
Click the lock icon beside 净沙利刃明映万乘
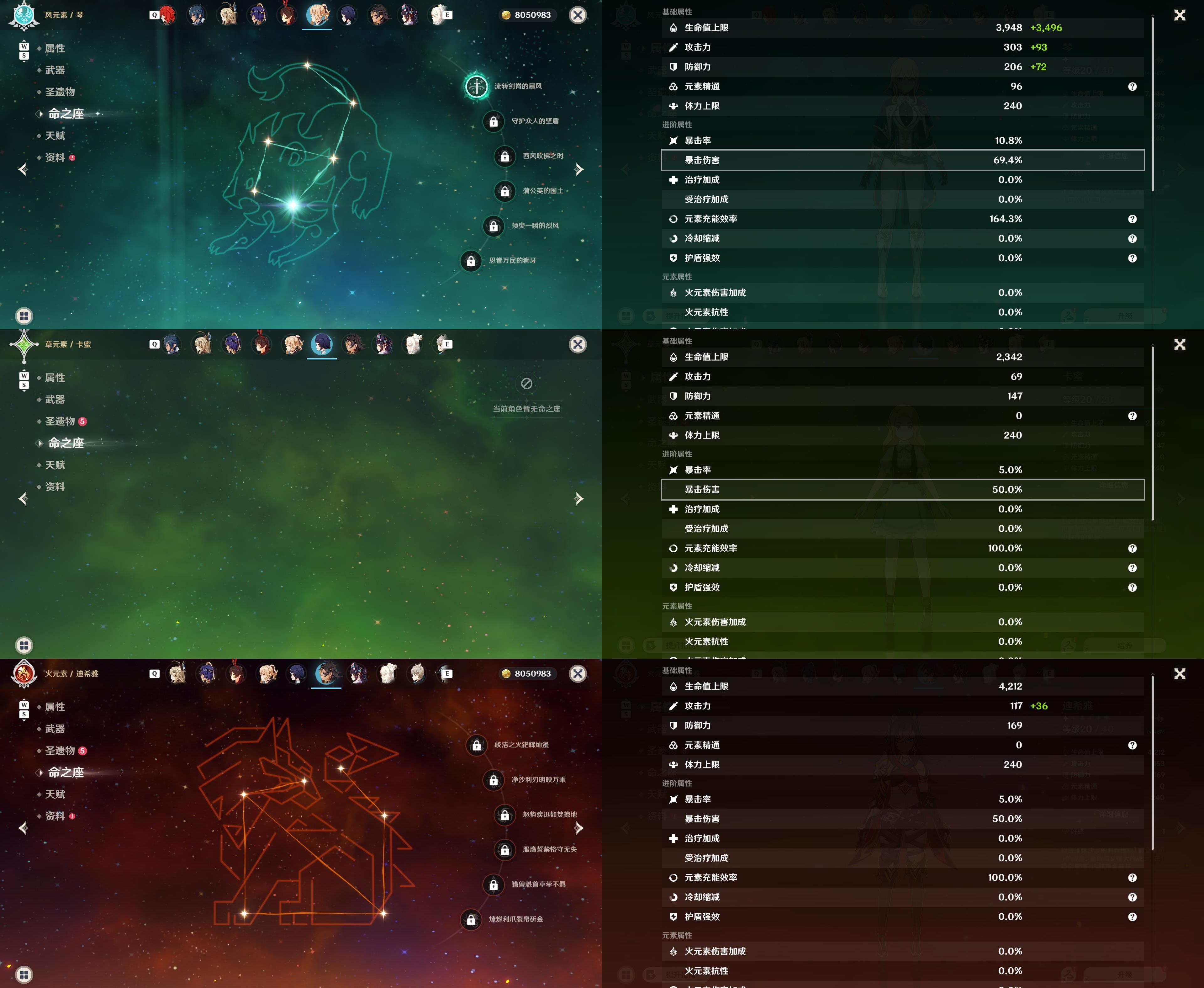click(493, 780)
